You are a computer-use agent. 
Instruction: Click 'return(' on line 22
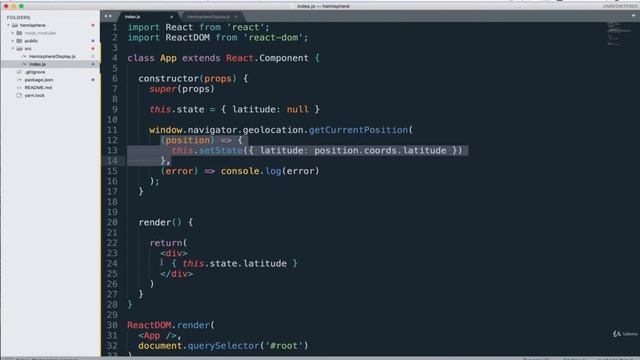pos(168,243)
